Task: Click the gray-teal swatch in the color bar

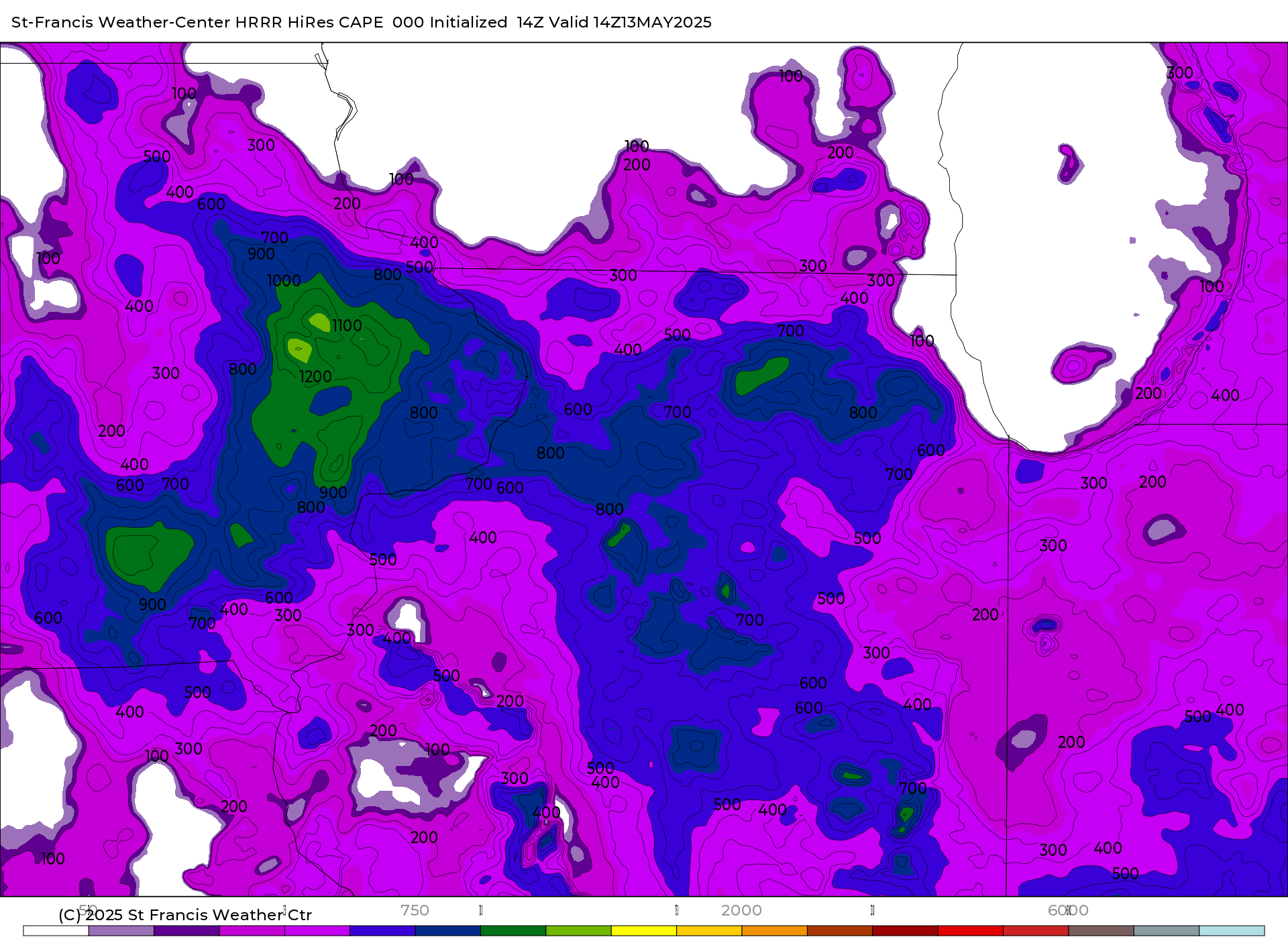Action: point(1167,931)
